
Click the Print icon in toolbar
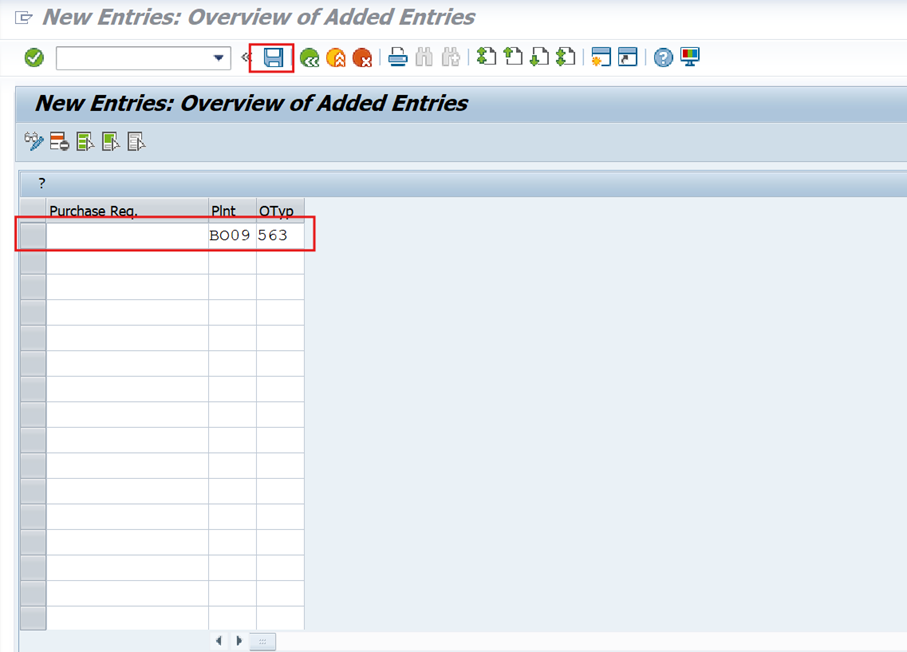click(398, 57)
